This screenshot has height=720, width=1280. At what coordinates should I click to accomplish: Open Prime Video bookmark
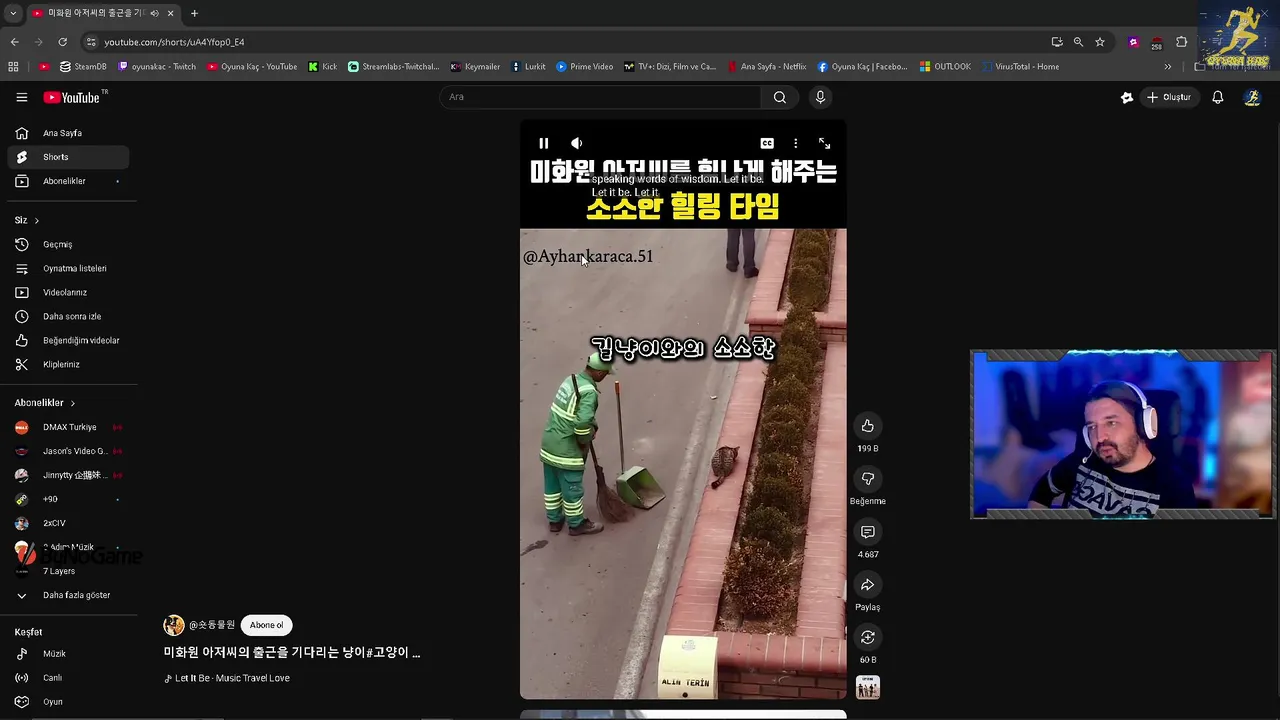[585, 67]
